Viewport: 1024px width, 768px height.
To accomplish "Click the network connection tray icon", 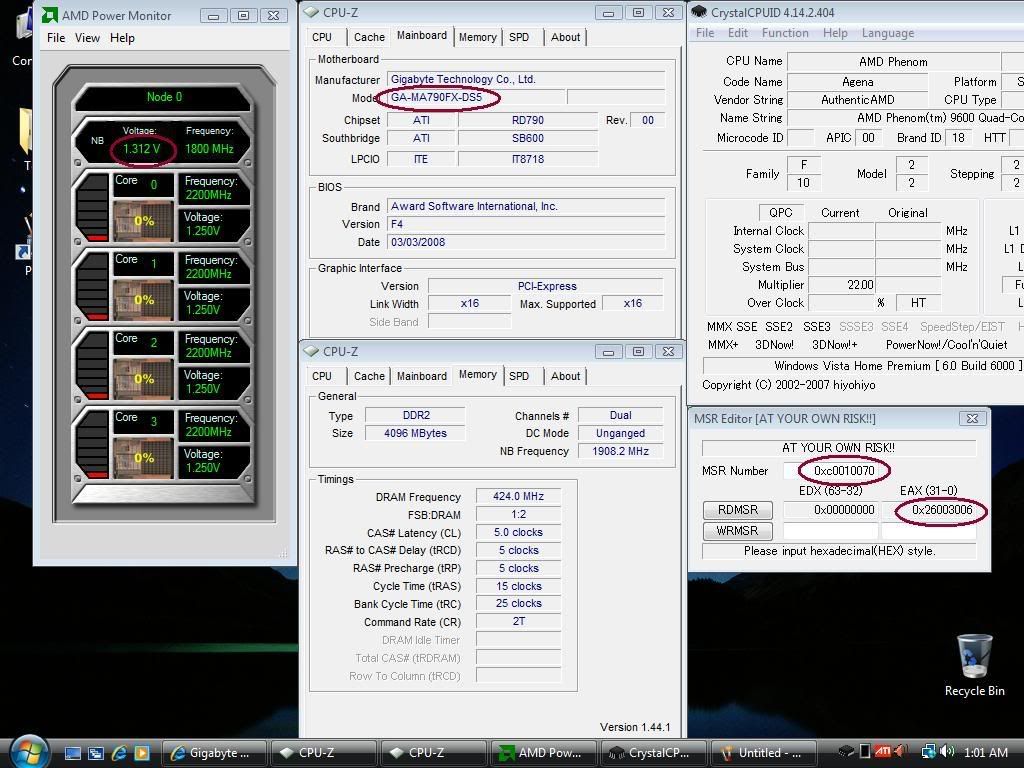I will (928, 752).
